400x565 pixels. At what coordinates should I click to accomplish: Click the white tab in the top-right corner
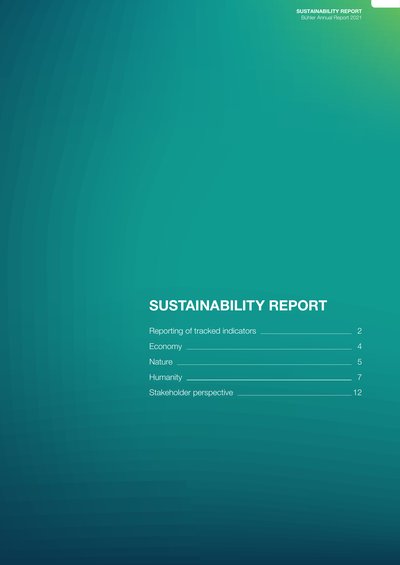tap(386, 4)
